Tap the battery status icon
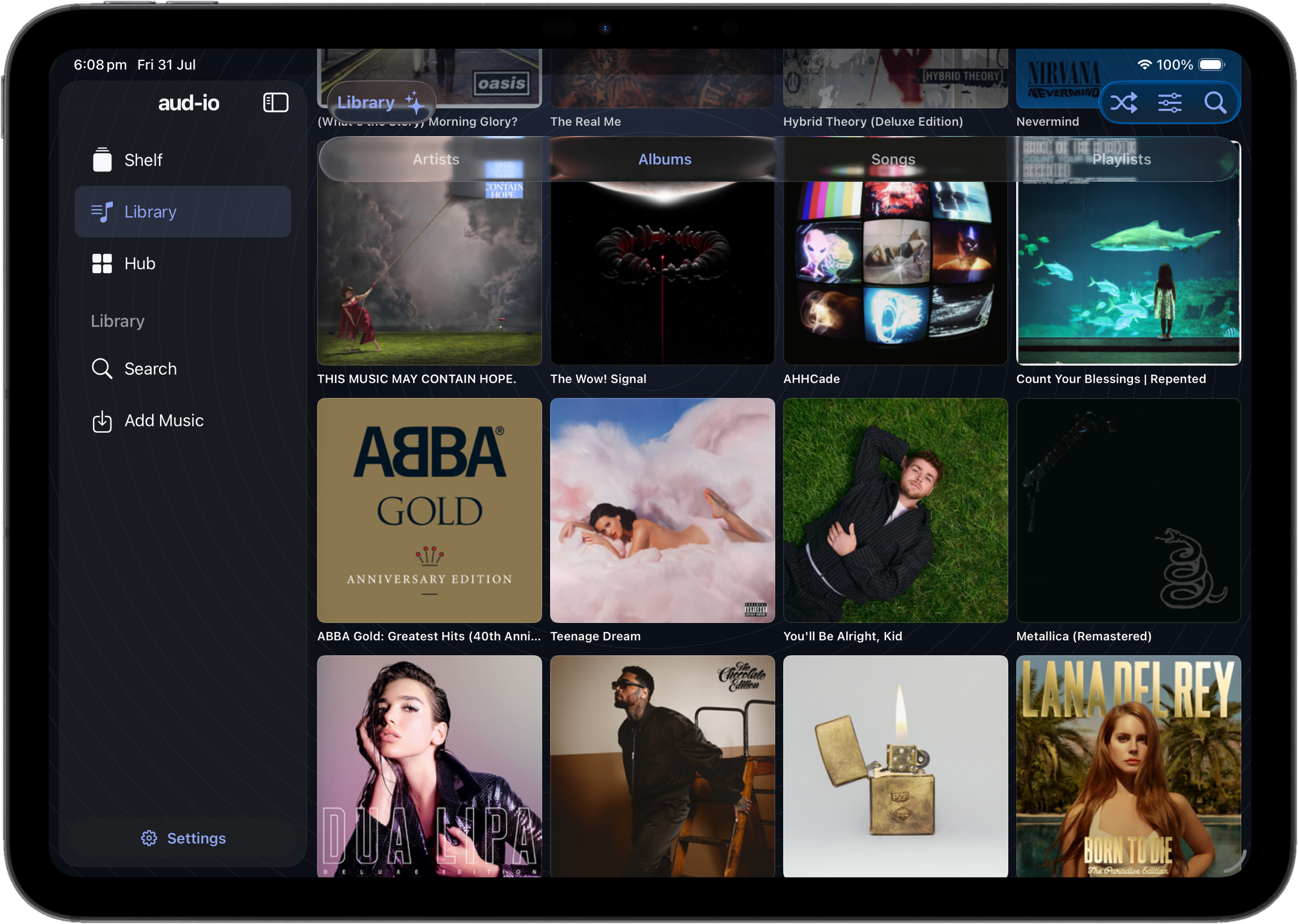Image resolution: width=1298 pixels, height=924 pixels. coord(1212,64)
